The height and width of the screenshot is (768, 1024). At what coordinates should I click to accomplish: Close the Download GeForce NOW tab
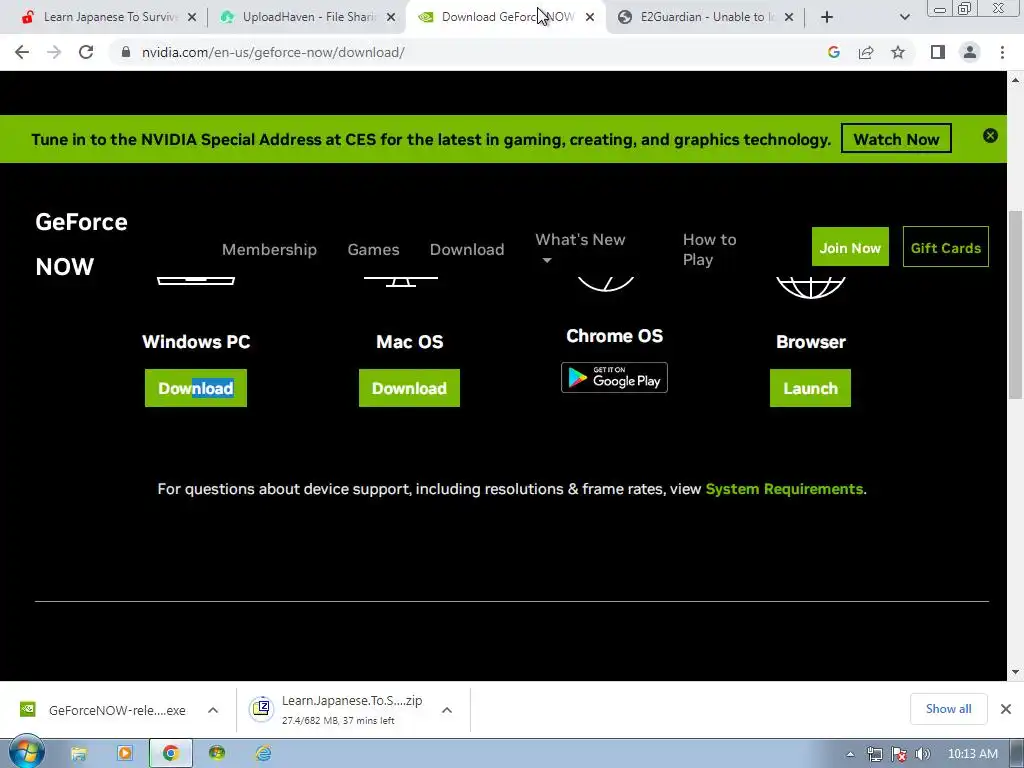click(x=590, y=17)
